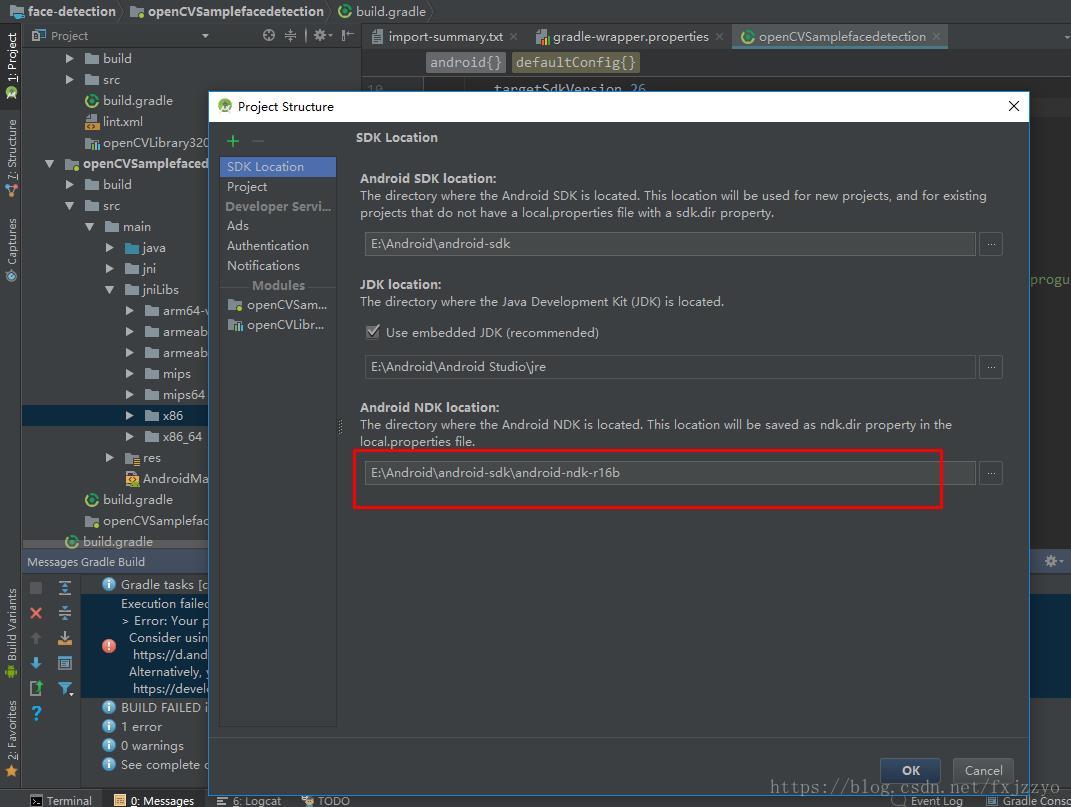Click the red error icon in build messages

[109, 646]
